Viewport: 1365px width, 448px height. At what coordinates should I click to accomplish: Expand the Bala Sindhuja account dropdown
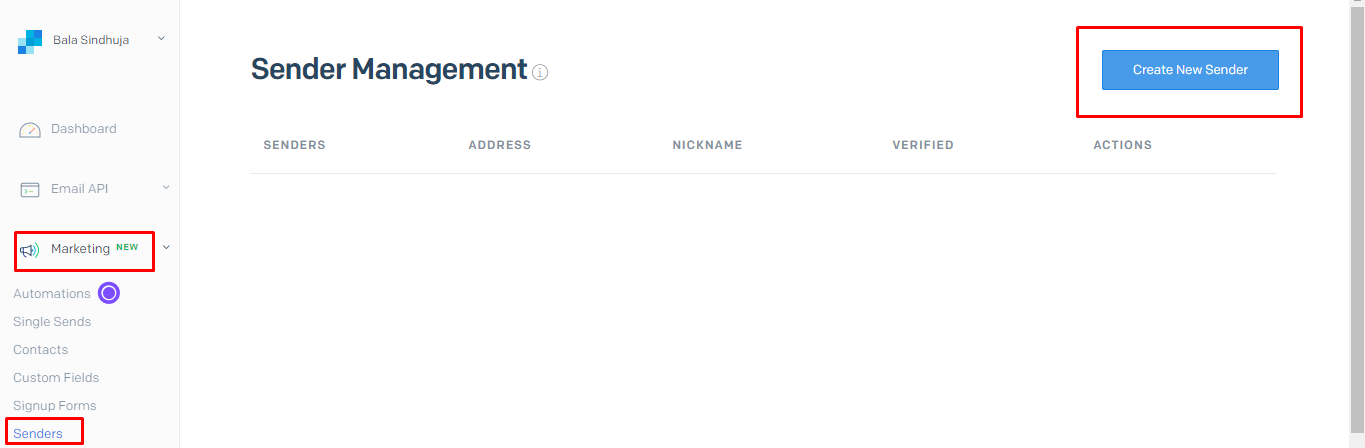[161, 39]
